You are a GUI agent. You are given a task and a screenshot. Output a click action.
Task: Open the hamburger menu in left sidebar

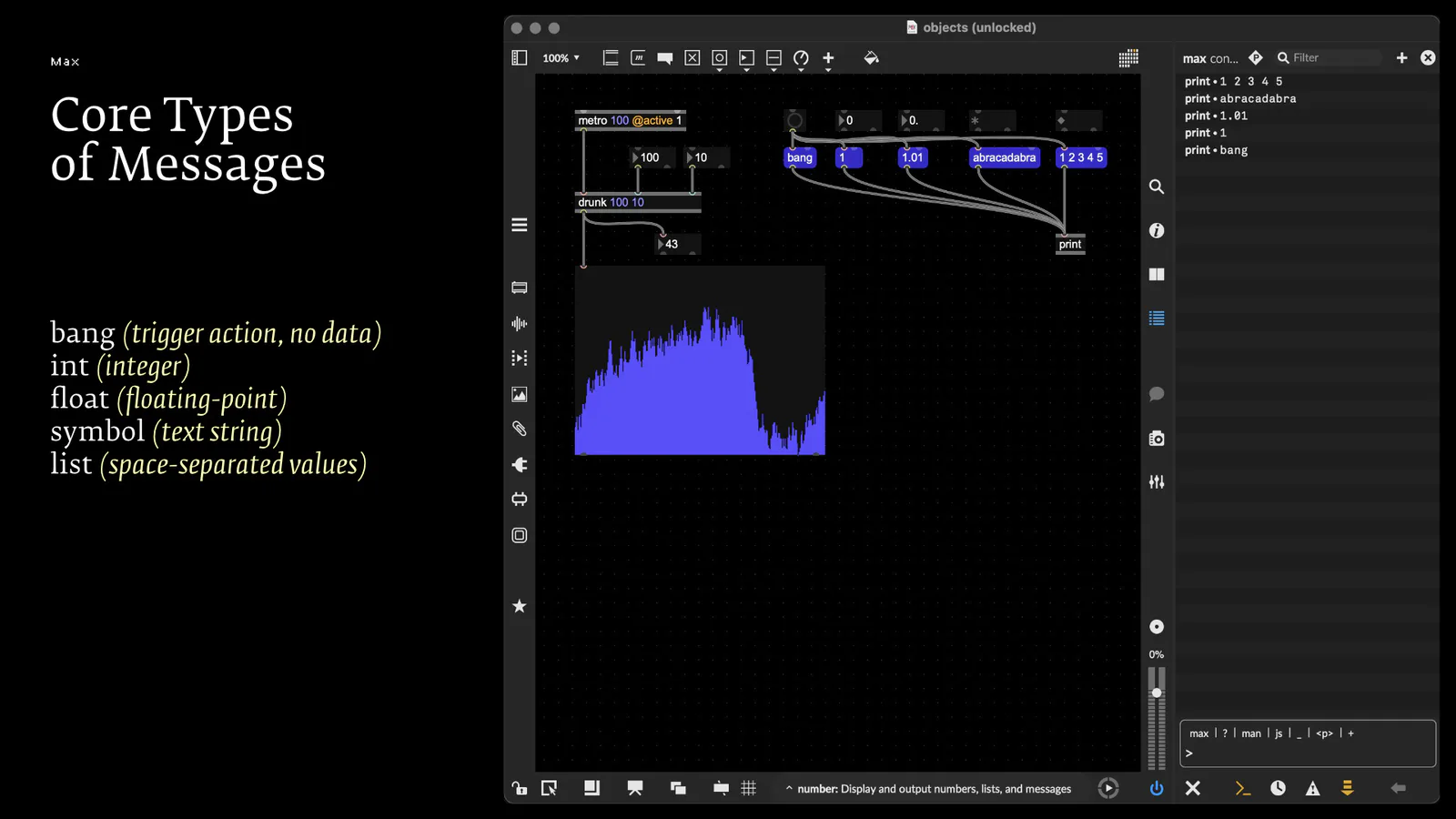coord(520,225)
